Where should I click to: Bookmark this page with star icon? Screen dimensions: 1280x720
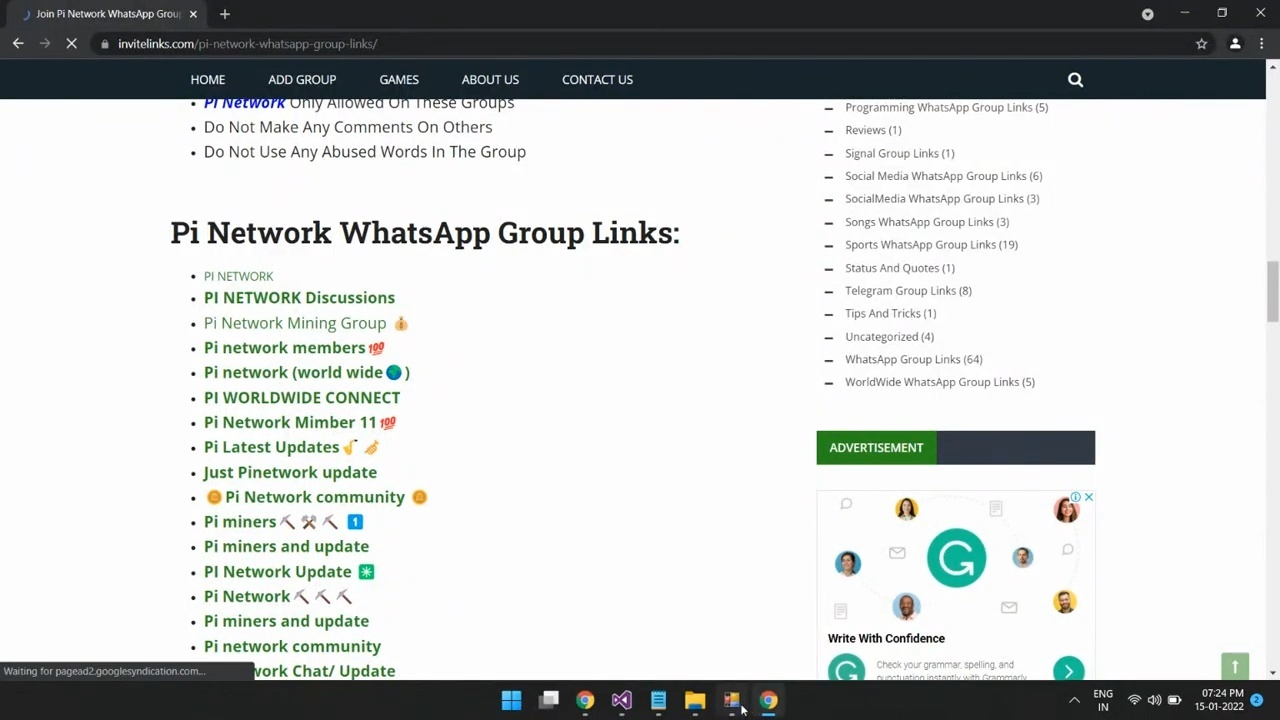(1201, 44)
